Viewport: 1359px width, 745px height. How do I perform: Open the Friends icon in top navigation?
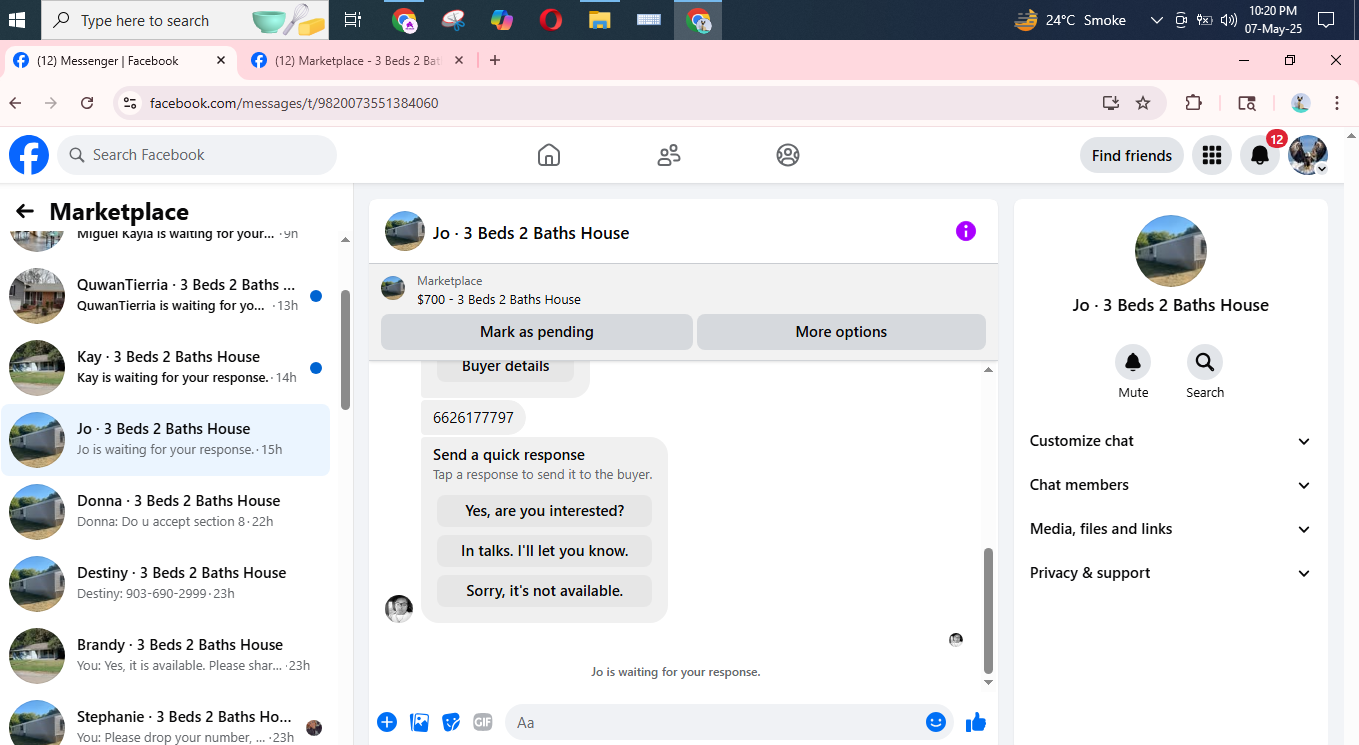point(669,155)
